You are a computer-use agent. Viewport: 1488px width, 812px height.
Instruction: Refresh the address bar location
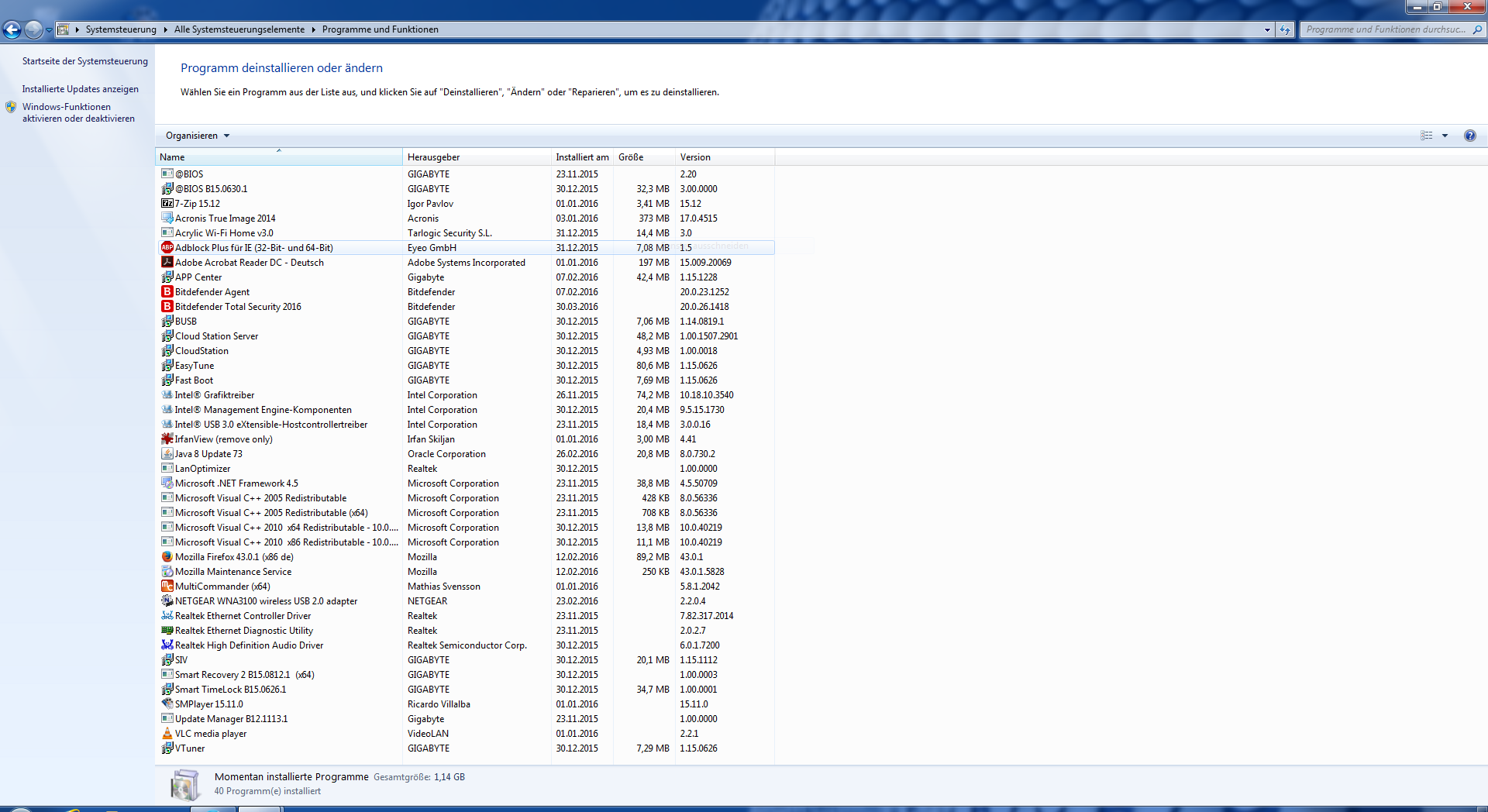[1285, 29]
